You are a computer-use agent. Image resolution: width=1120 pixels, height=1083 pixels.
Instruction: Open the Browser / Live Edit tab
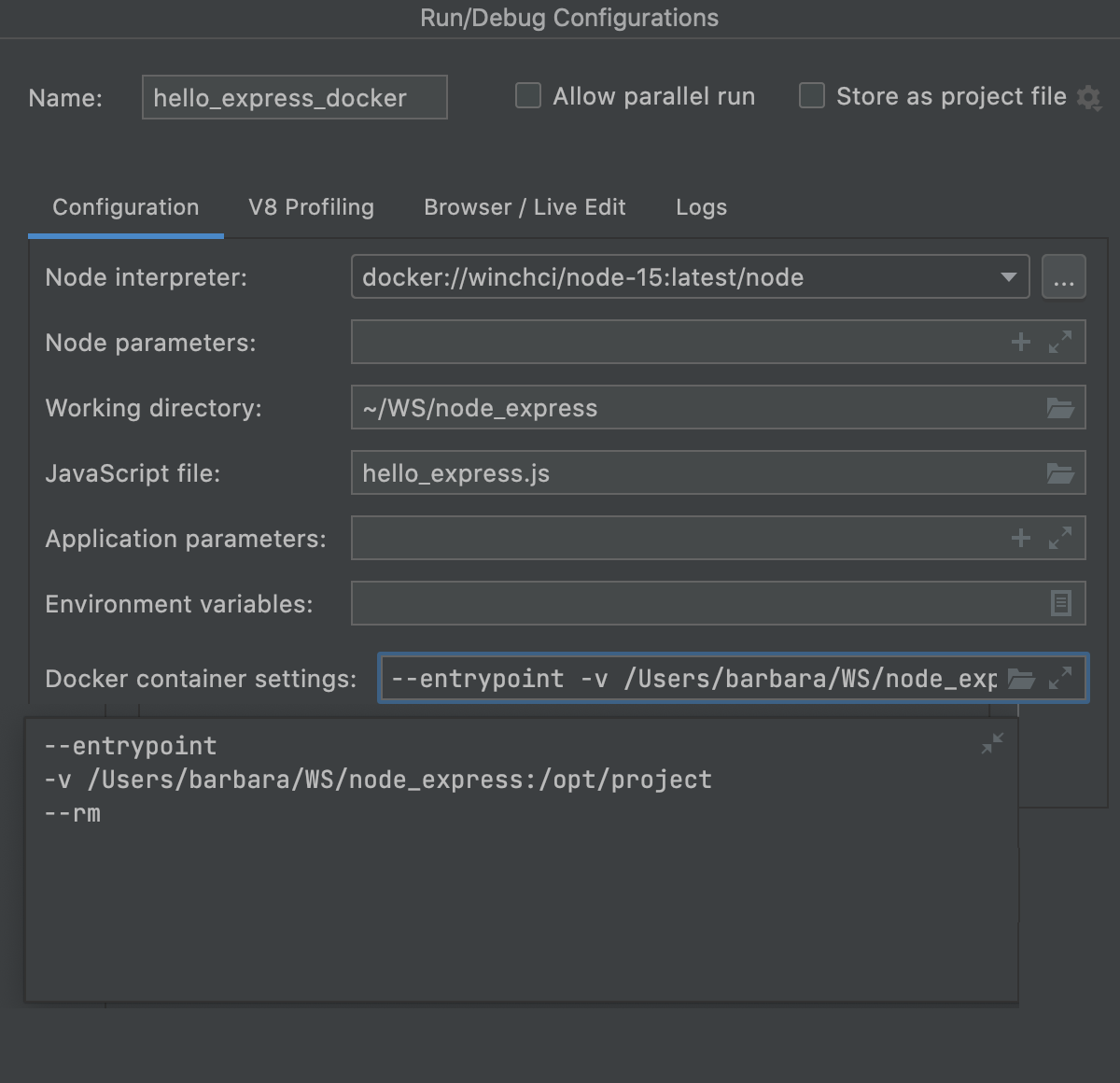click(525, 207)
